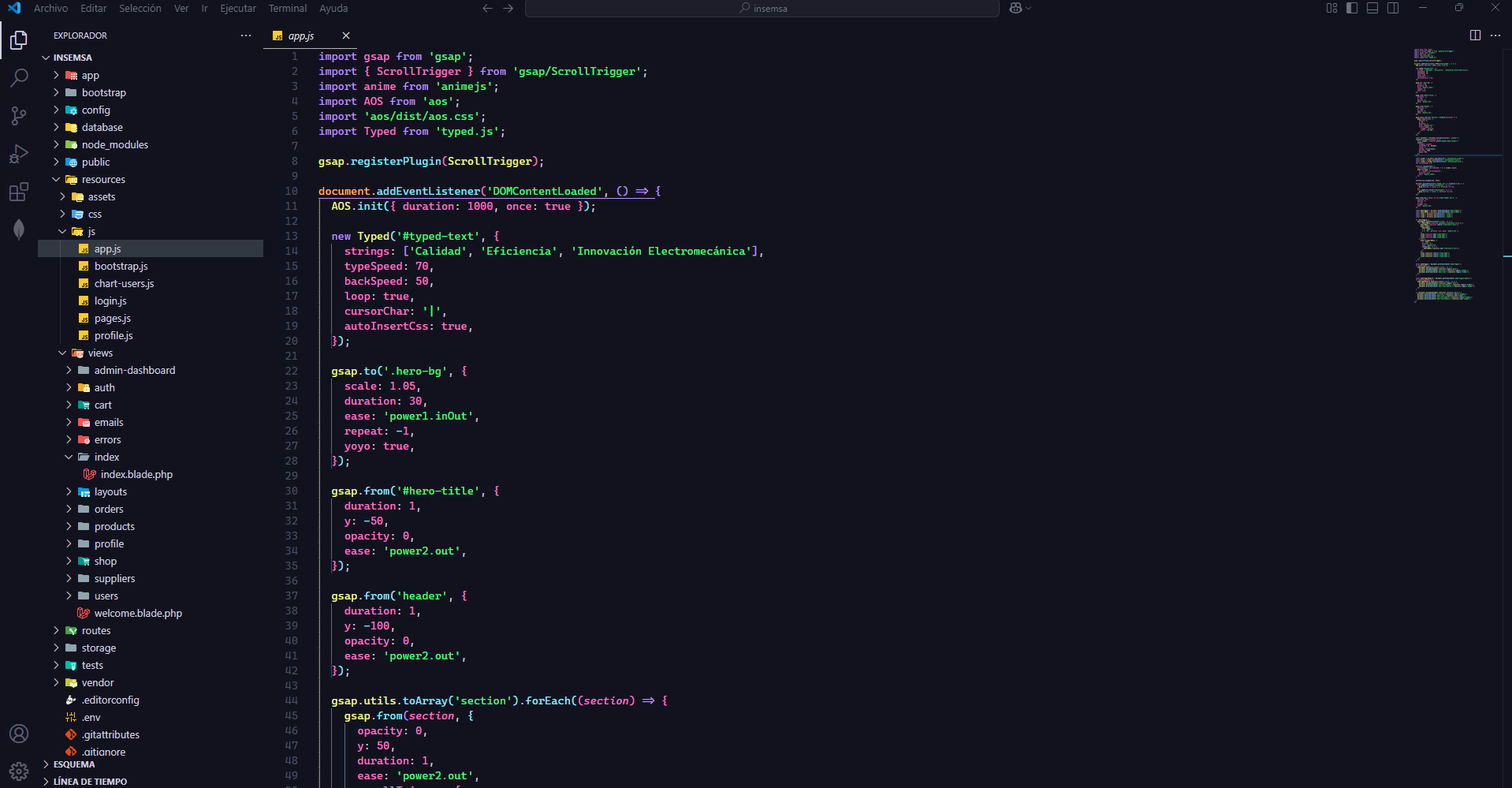Image resolution: width=1512 pixels, height=788 pixels.
Task: Toggle the secondary side bar
Action: 1393,8
